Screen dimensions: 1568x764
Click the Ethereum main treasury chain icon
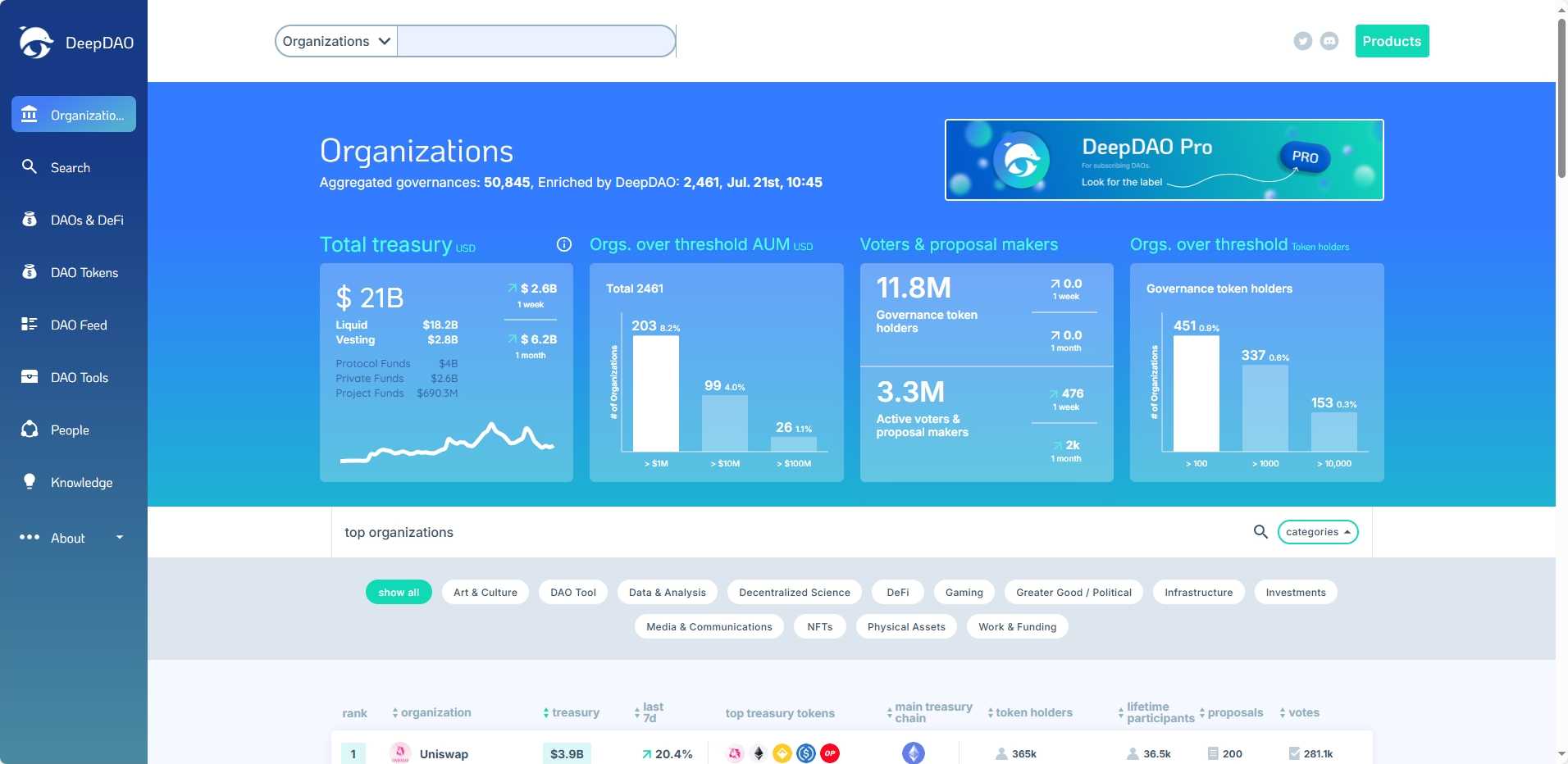914,753
